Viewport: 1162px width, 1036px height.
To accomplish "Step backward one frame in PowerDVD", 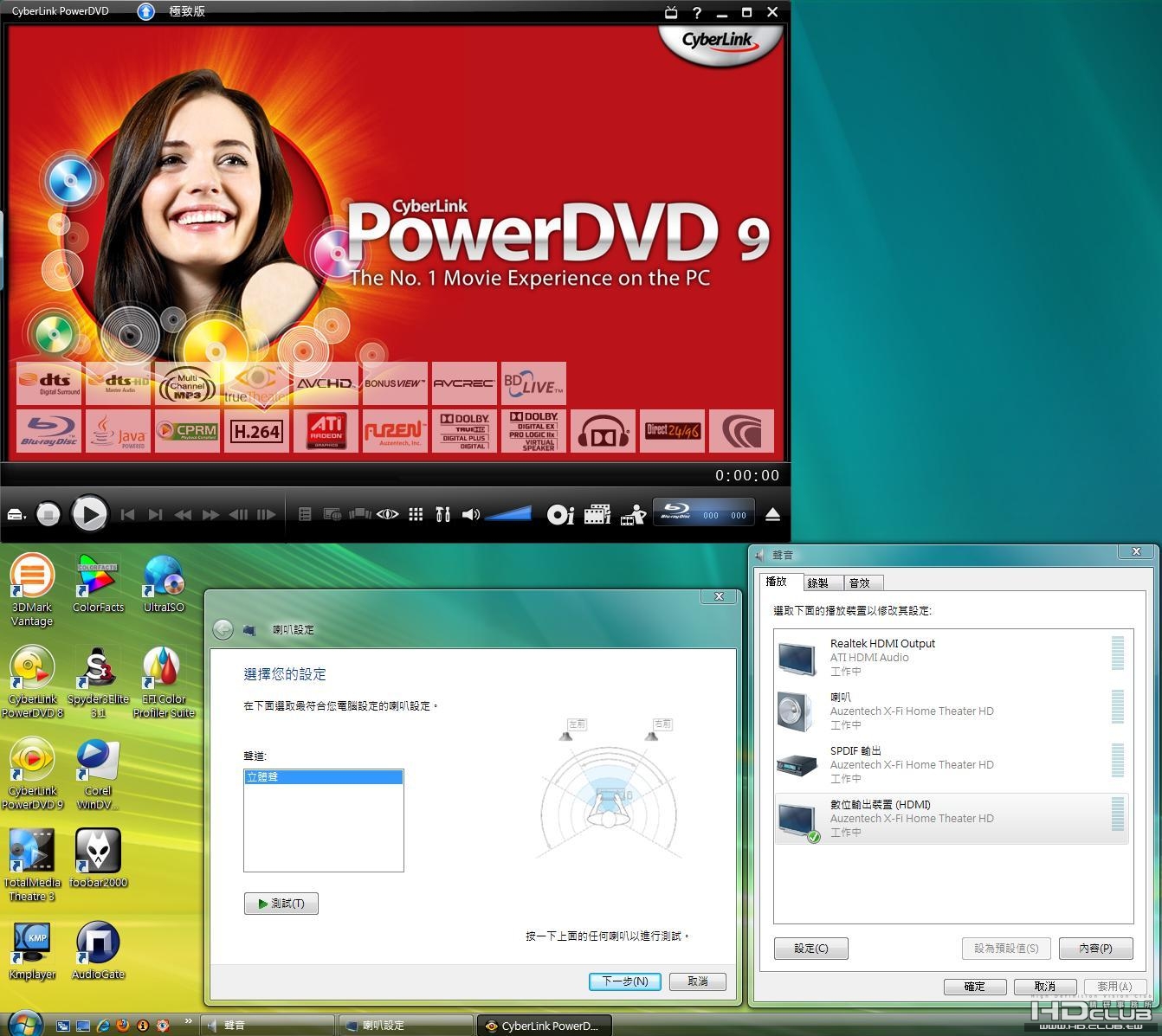I will click(x=238, y=515).
